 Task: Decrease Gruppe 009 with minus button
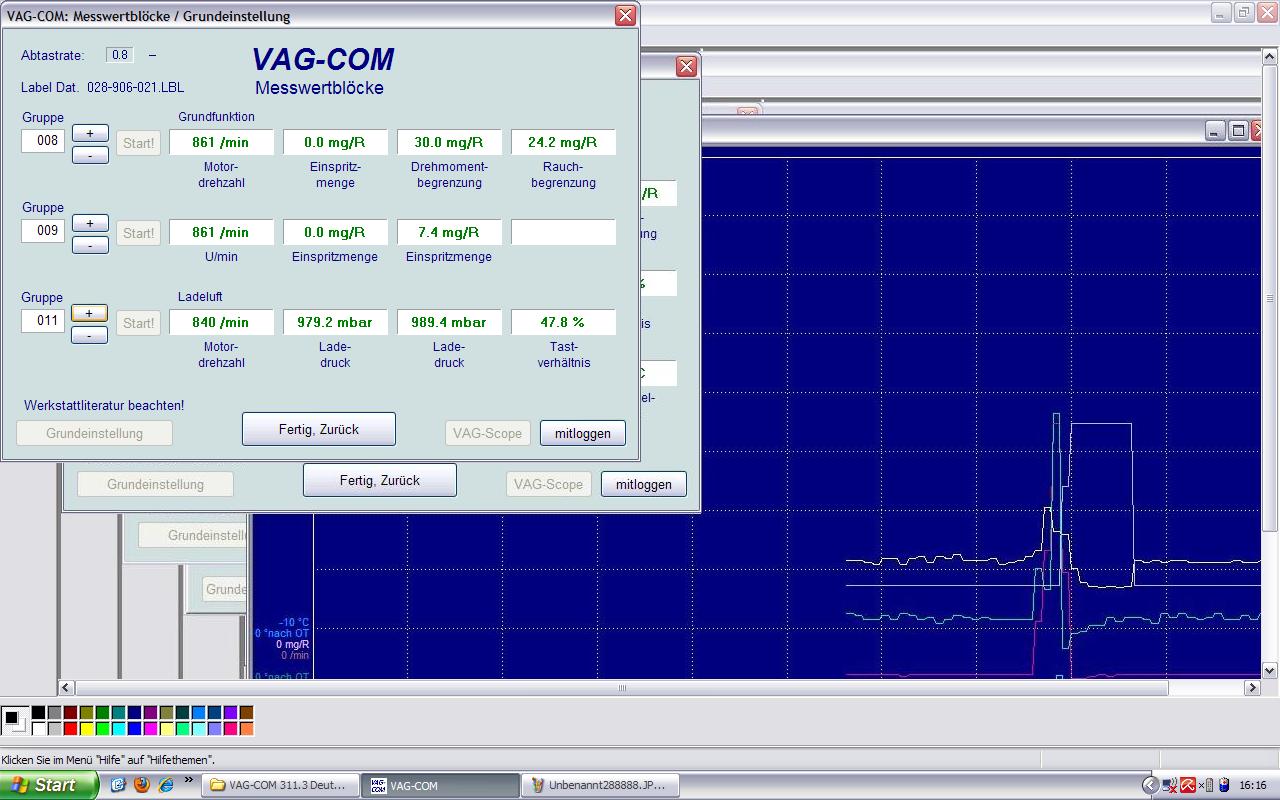click(90, 245)
